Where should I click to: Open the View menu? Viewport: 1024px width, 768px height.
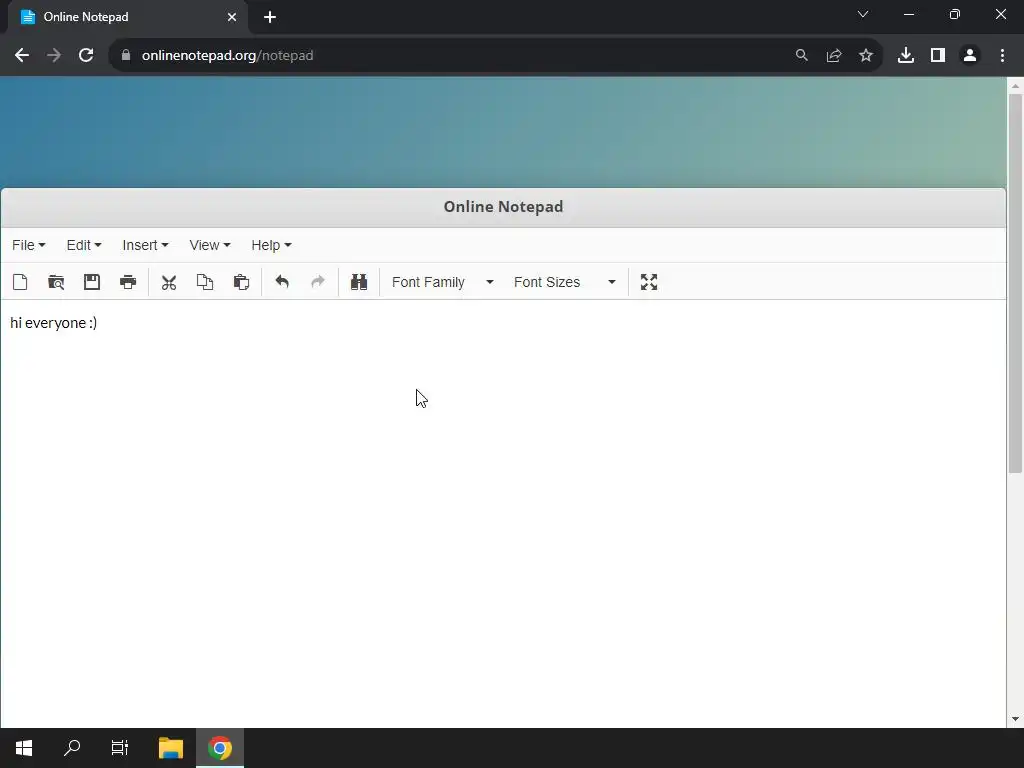click(x=210, y=245)
